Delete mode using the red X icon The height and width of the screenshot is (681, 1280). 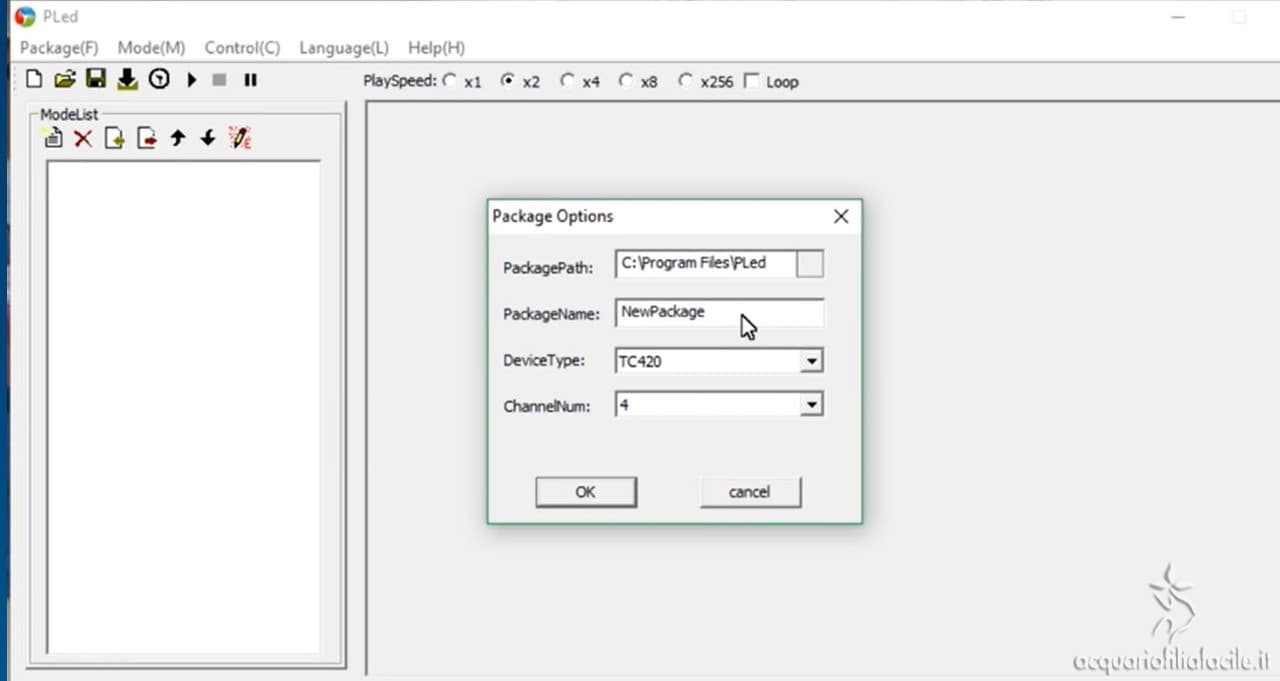(83, 139)
